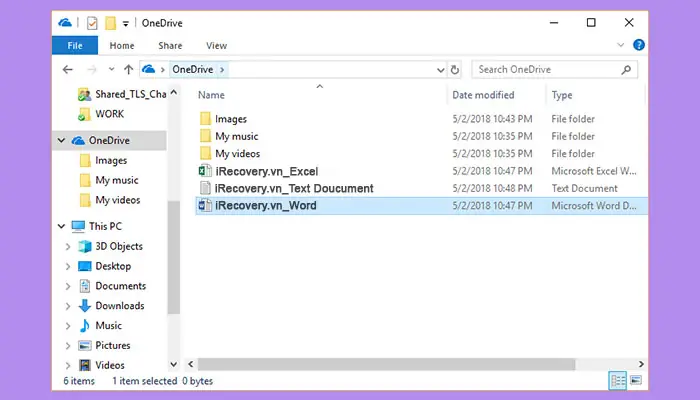Screen dimensions: 700x400
Task: Refresh the OneDrive folder
Action: [x=454, y=70]
